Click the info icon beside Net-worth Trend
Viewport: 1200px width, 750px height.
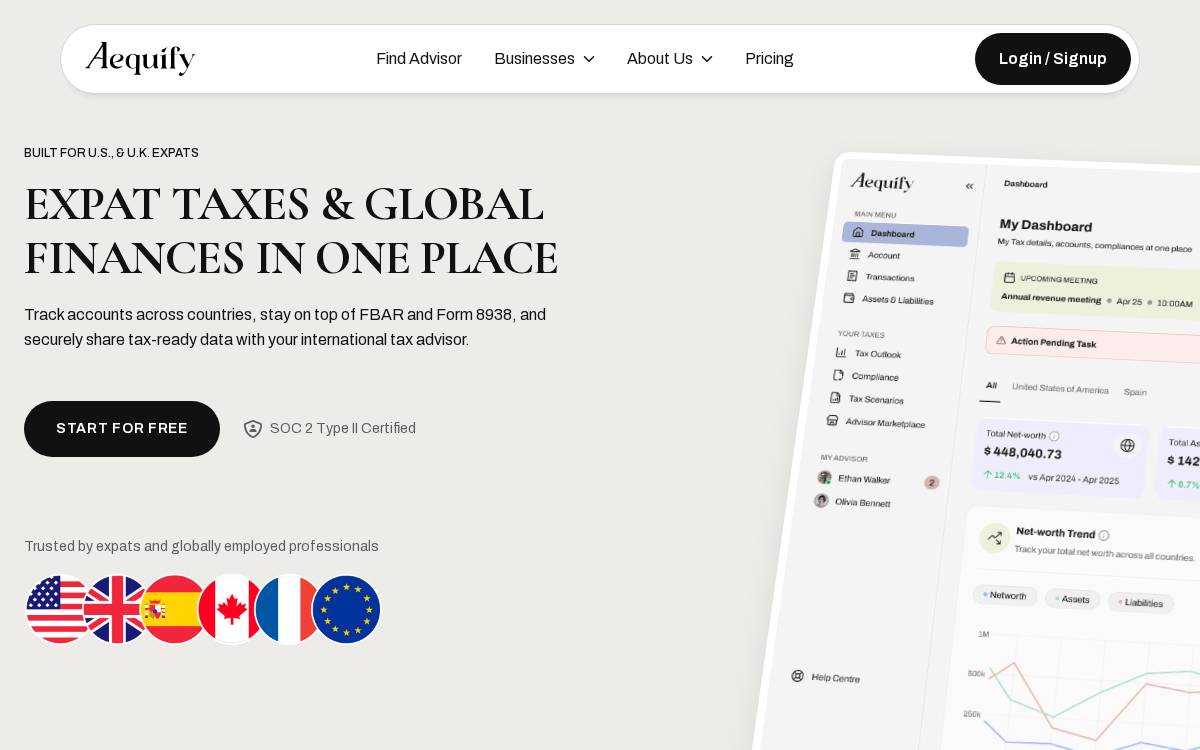tap(1104, 535)
